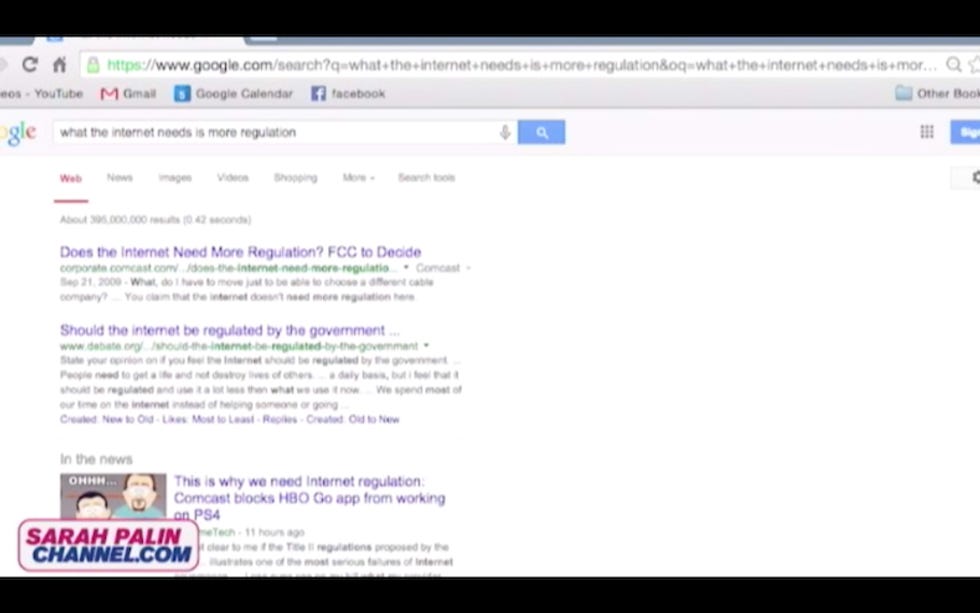Open 'Created: Old to New' sublink
The height and width of the screenshot is (613, 980).
coord(352,419)
